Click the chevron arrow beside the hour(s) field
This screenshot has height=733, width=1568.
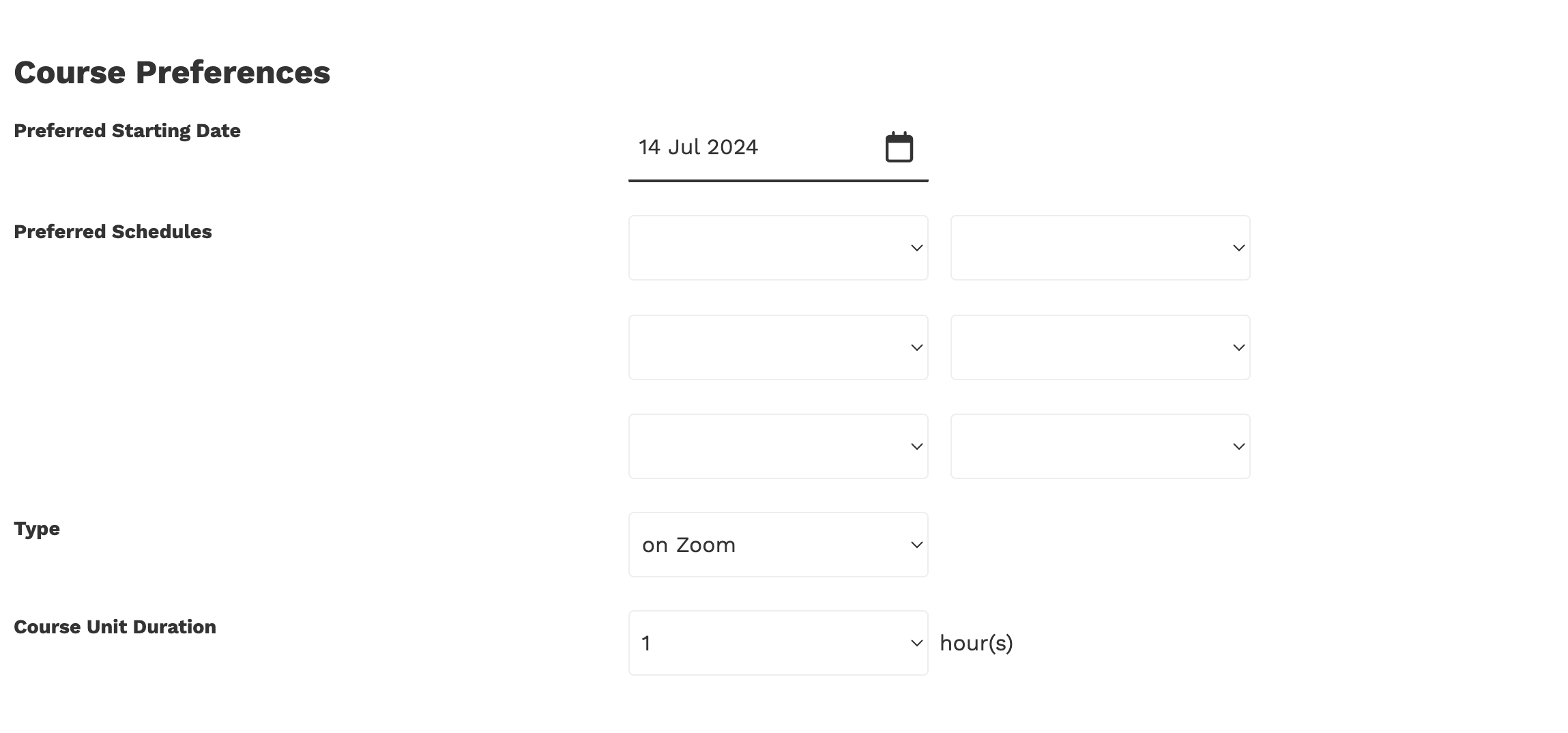916,643
